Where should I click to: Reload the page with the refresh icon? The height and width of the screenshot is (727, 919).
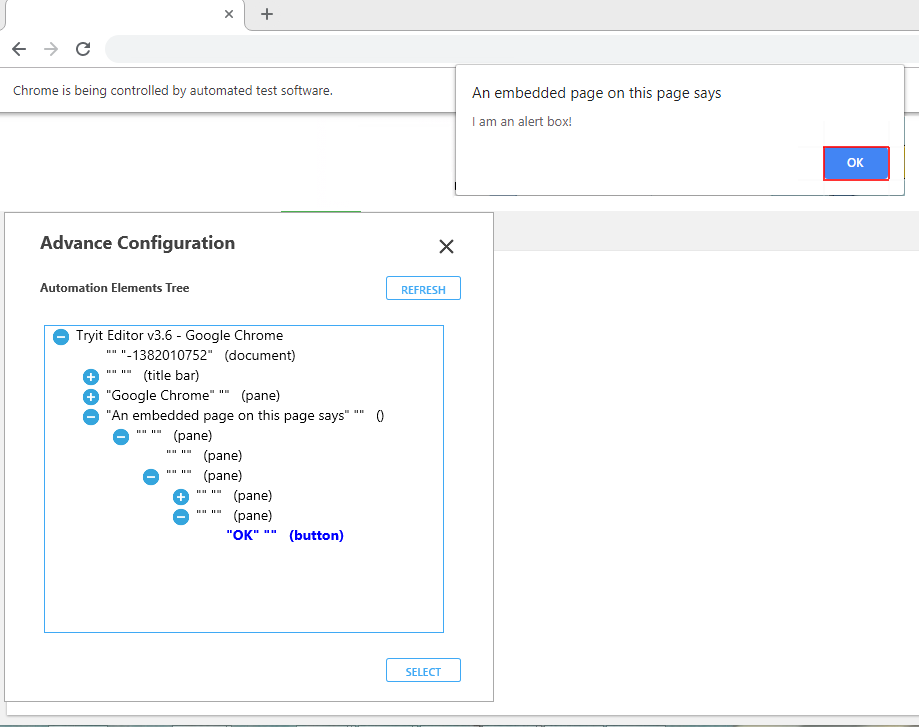pyautogui.click(x=83, y=49)
